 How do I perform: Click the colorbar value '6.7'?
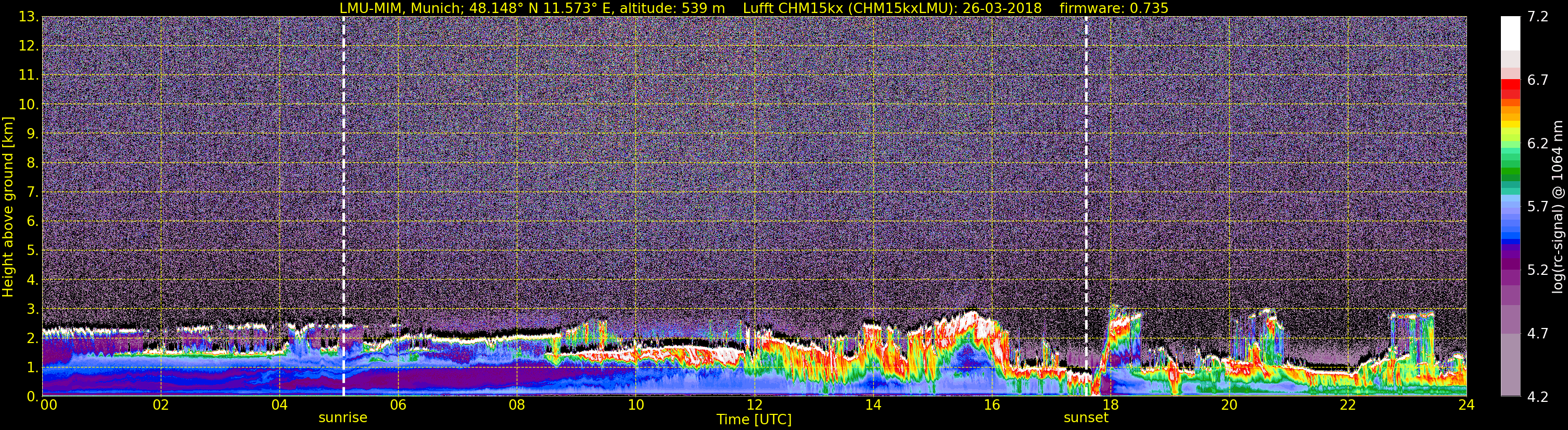[x=1538, y=80]
